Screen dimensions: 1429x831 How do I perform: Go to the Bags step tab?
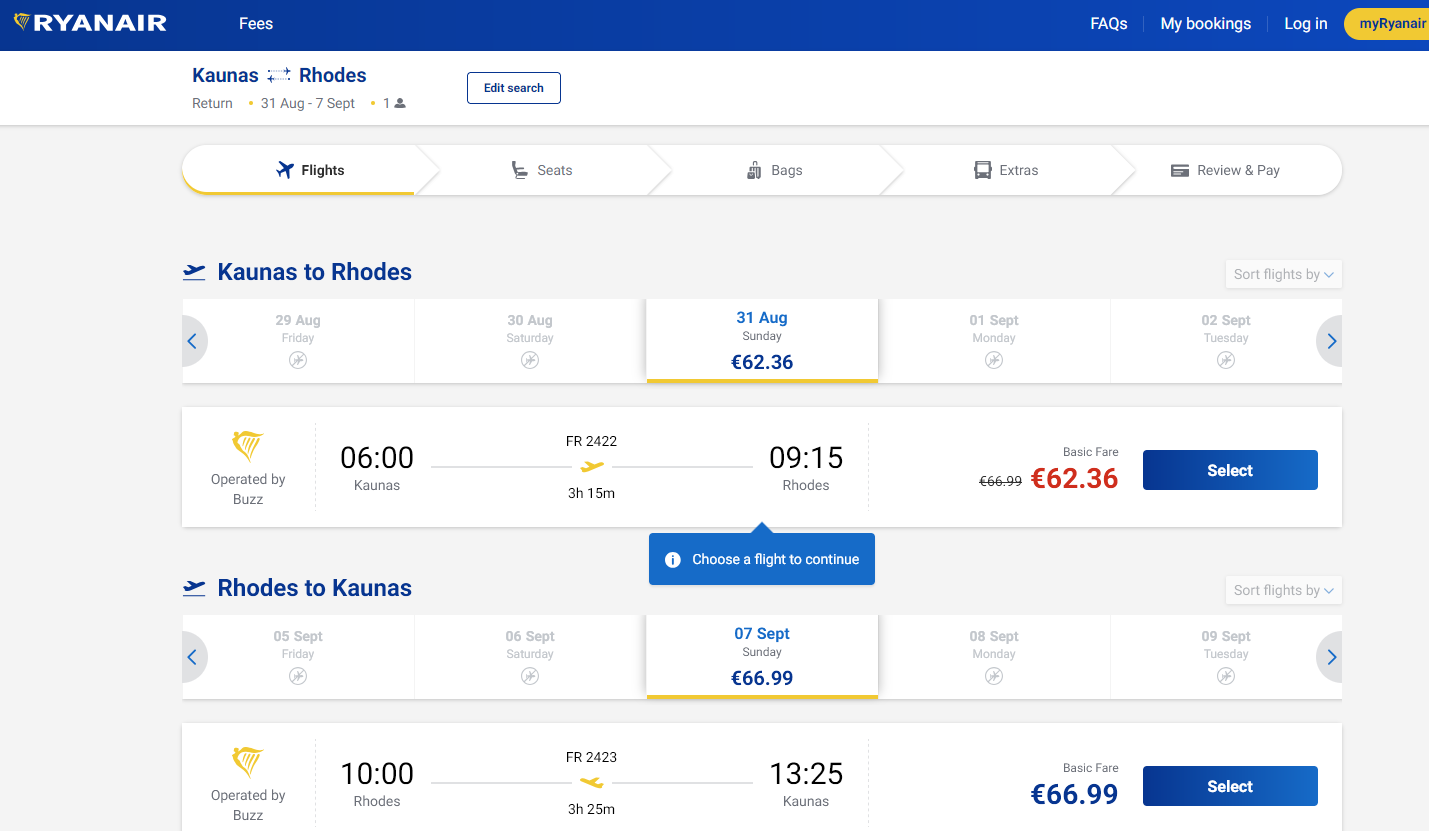tap(774, 170)
